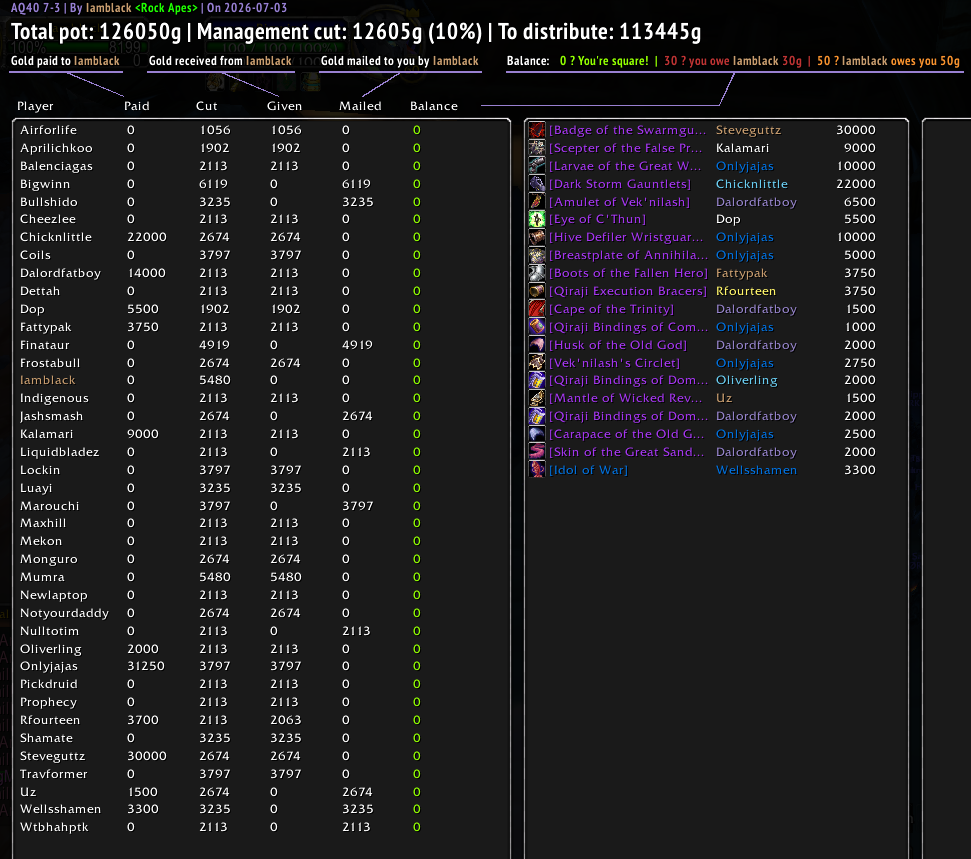
Task: Click Mantle of Wicked Revenge icon
Action: tap(537, 398)
